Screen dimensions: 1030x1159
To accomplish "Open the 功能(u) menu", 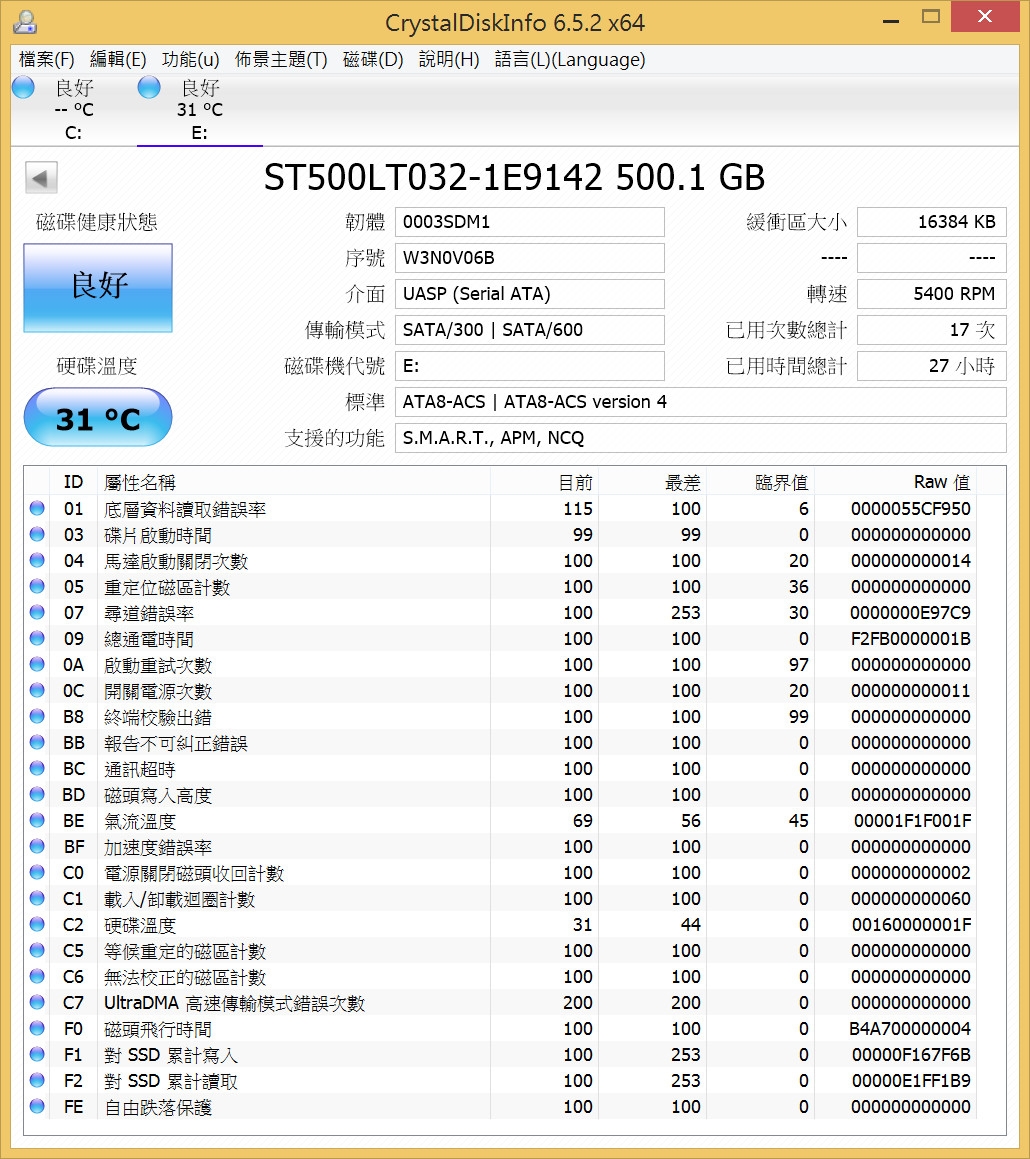I will point(190,59).
